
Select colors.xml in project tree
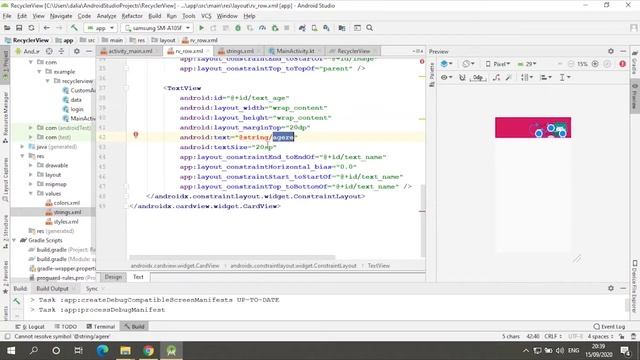[67, 203]
